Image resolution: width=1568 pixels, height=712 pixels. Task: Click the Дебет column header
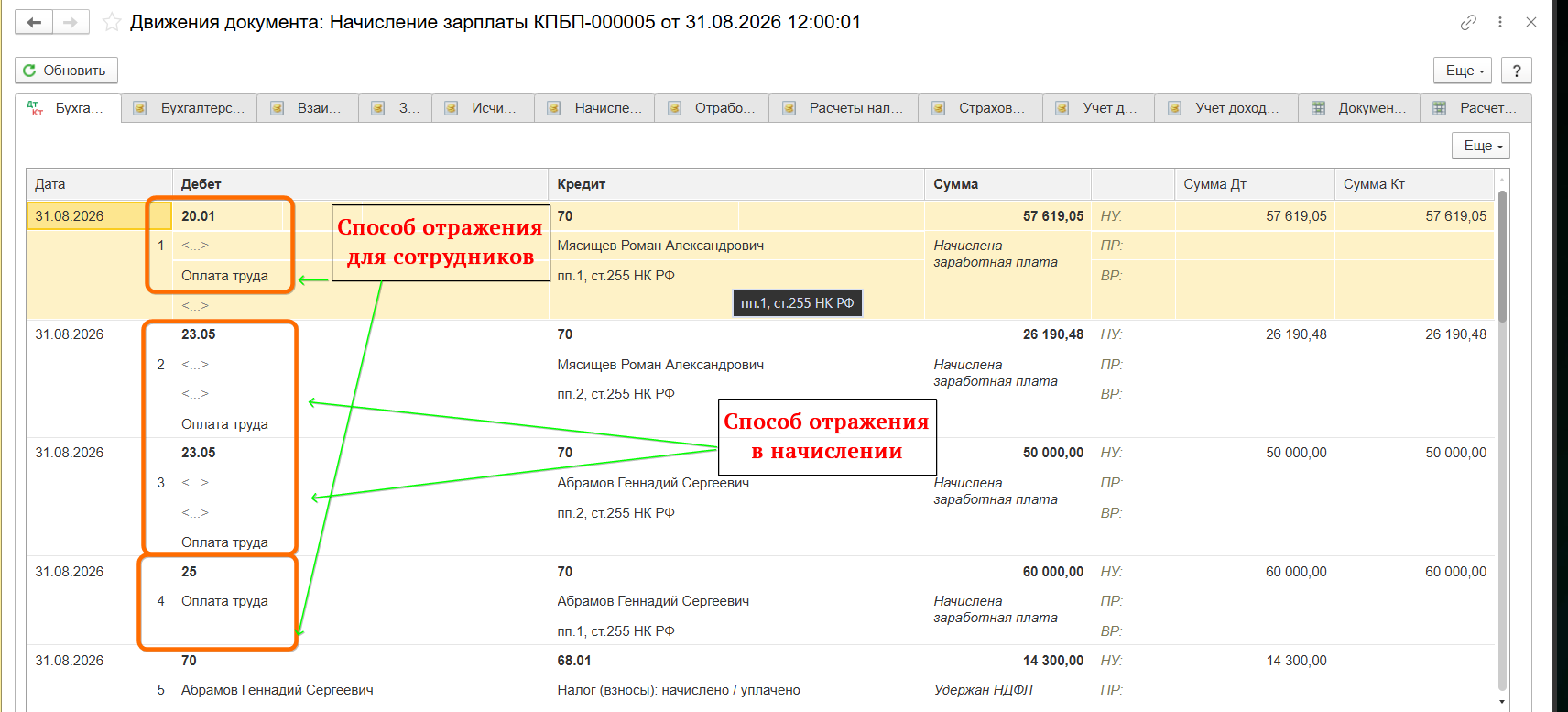(x=360, y=184)
